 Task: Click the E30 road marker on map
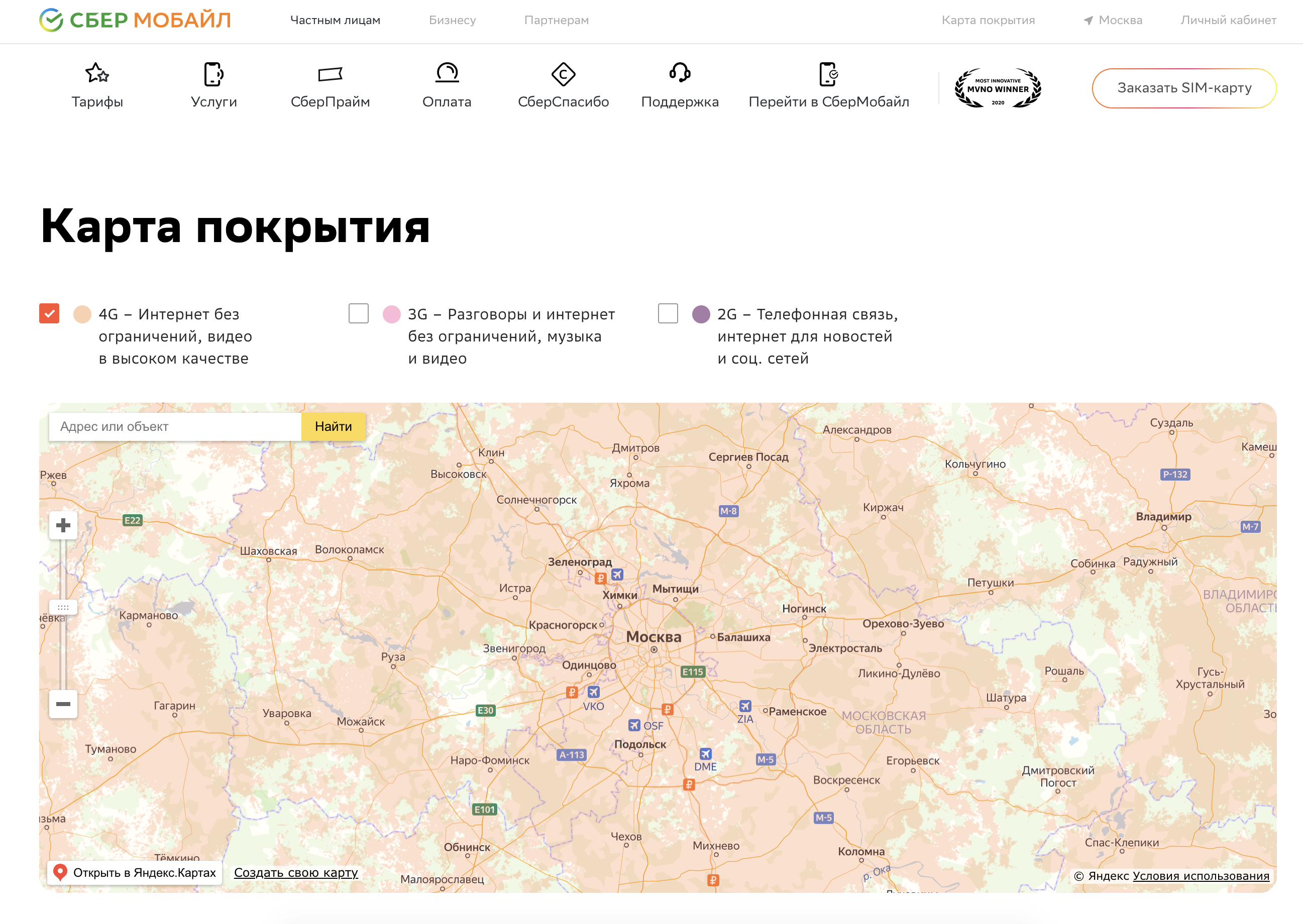point(485,711)
